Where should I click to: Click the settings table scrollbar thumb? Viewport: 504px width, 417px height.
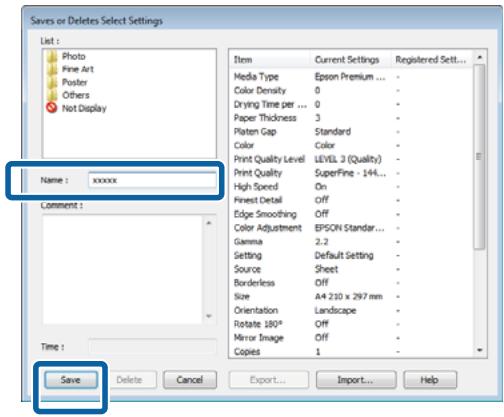(x=479, y=157)
